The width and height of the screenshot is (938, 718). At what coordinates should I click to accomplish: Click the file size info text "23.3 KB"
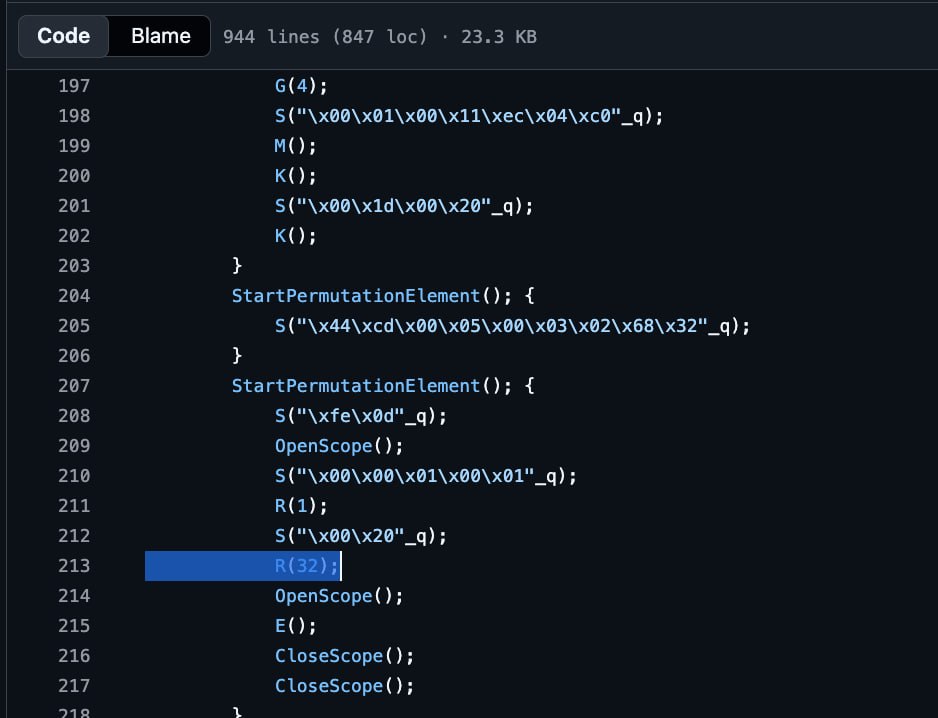pyautogui.click(x=498, y=37)
